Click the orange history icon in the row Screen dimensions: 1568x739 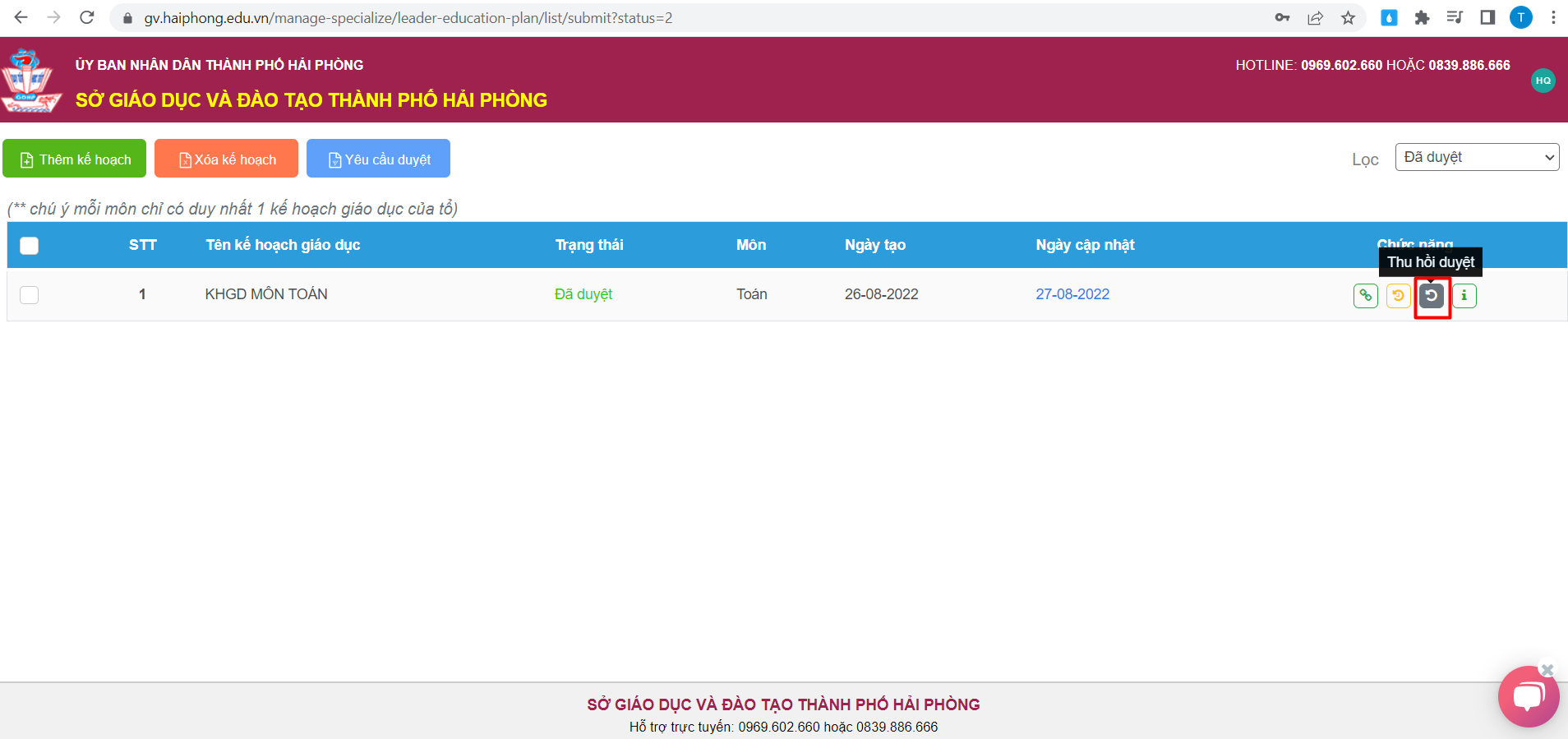click(1398, 295)
